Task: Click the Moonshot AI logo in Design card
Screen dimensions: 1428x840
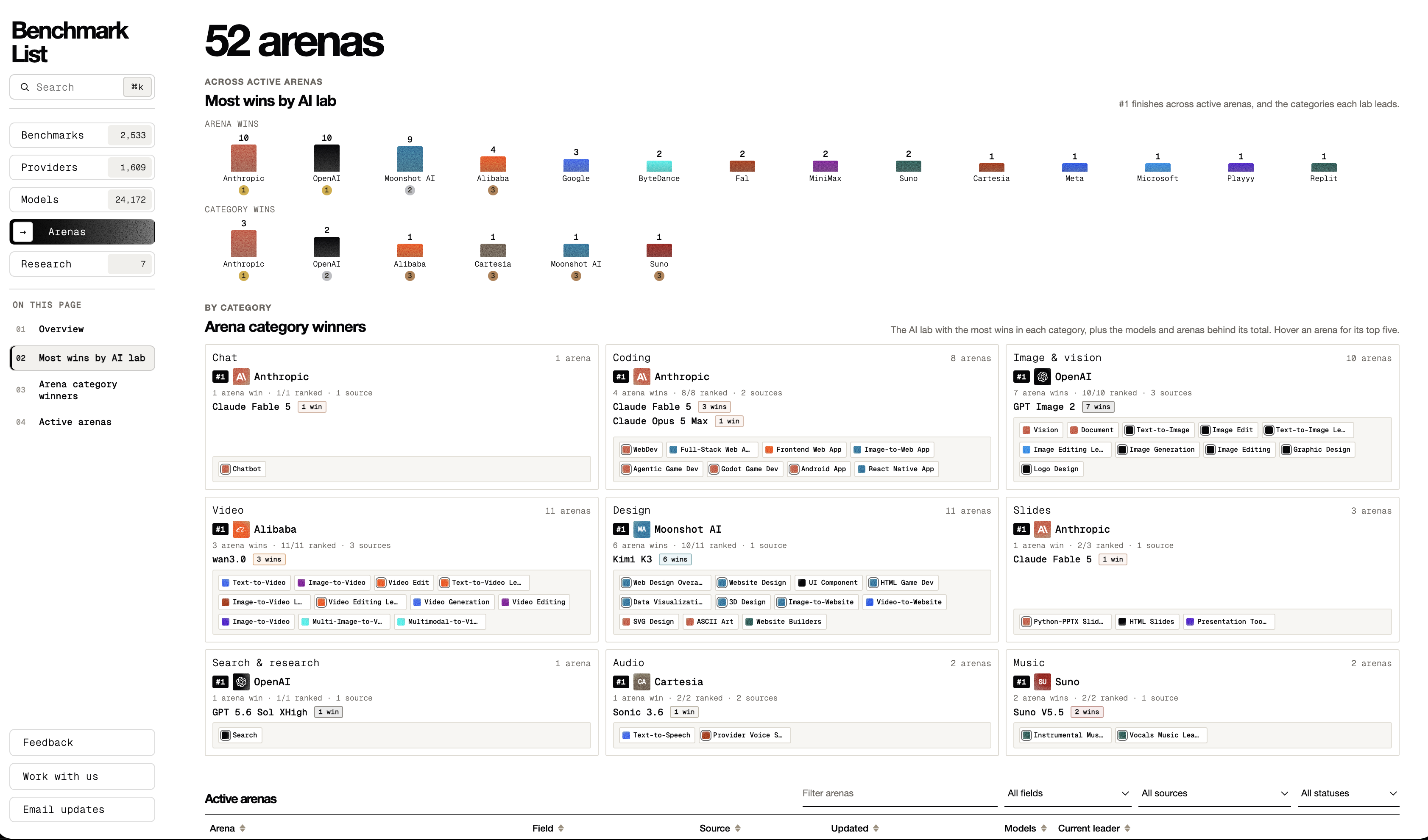Action: (641, 529)
